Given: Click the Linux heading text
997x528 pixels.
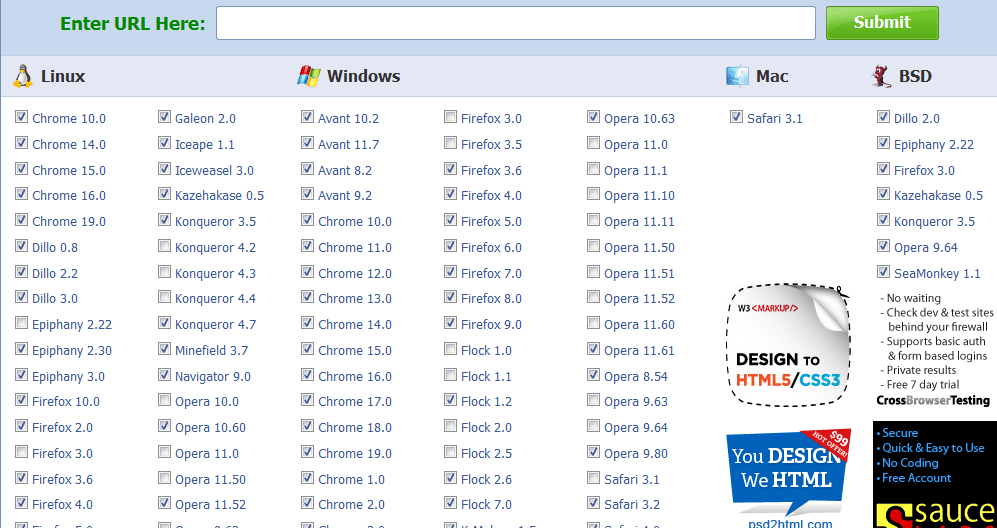Looking at the screenshot, I should pyautogui.click(x=63, y=76).
